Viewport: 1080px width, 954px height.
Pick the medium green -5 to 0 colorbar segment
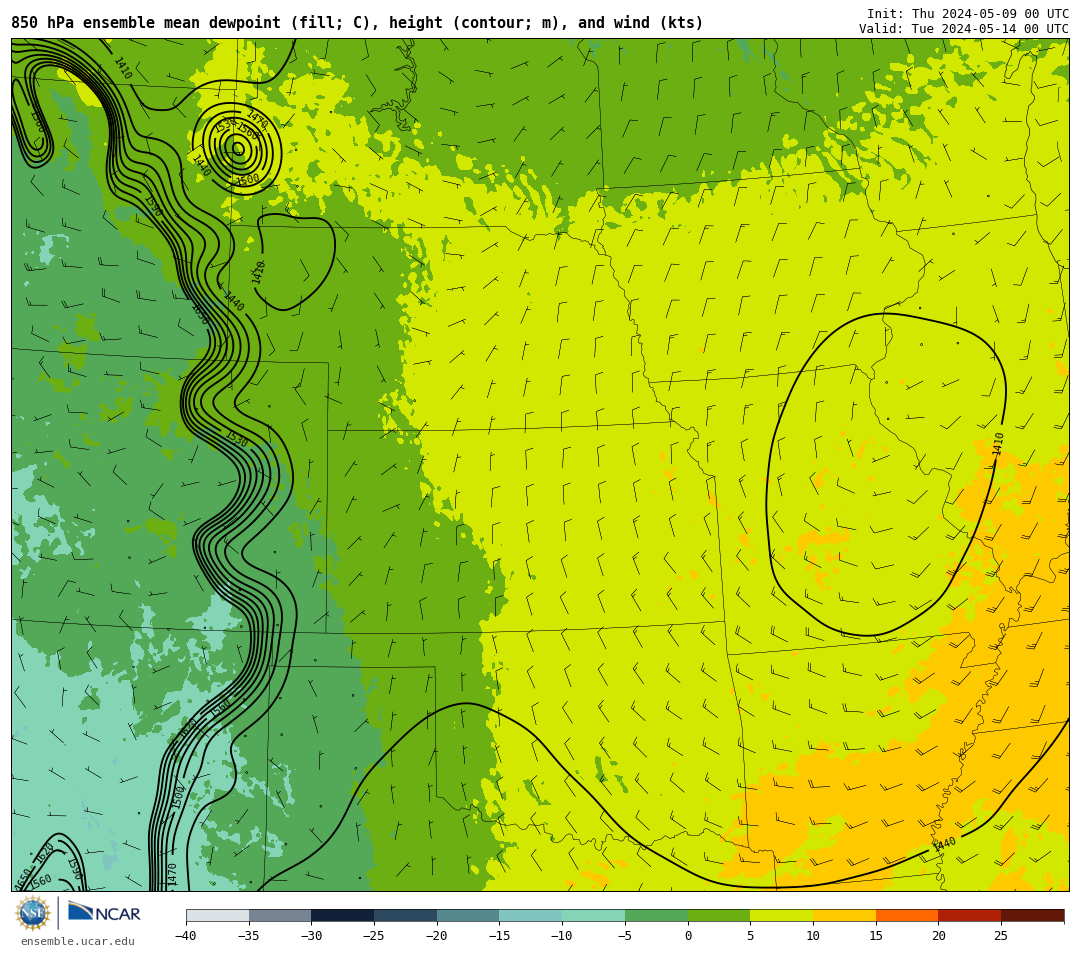(x=656, y=915)
